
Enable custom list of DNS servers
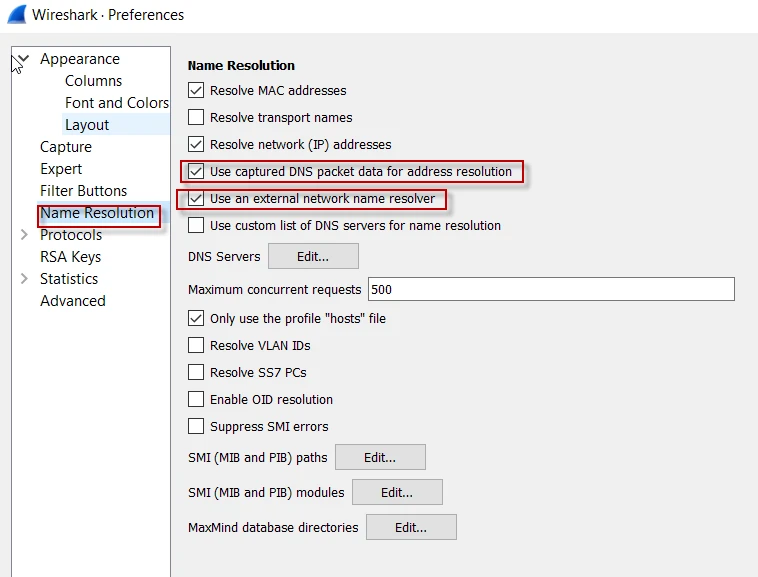coord(196,226)
